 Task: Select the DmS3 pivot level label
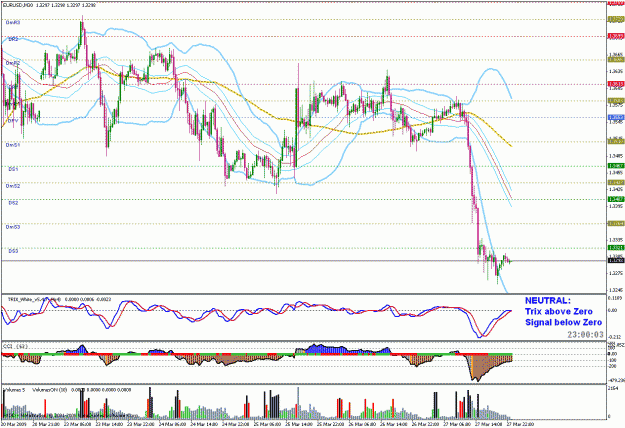click(x=13, y=227)
